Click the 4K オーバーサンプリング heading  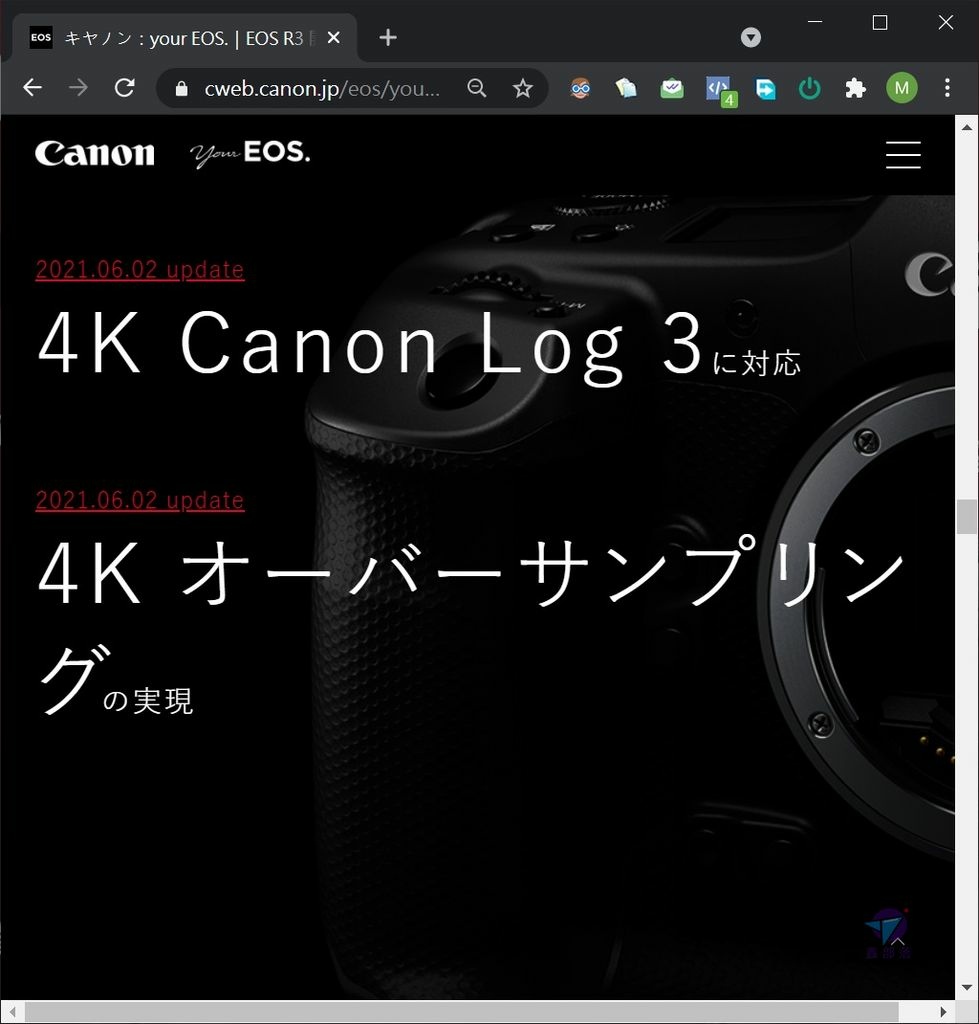(x=470, y=627)
